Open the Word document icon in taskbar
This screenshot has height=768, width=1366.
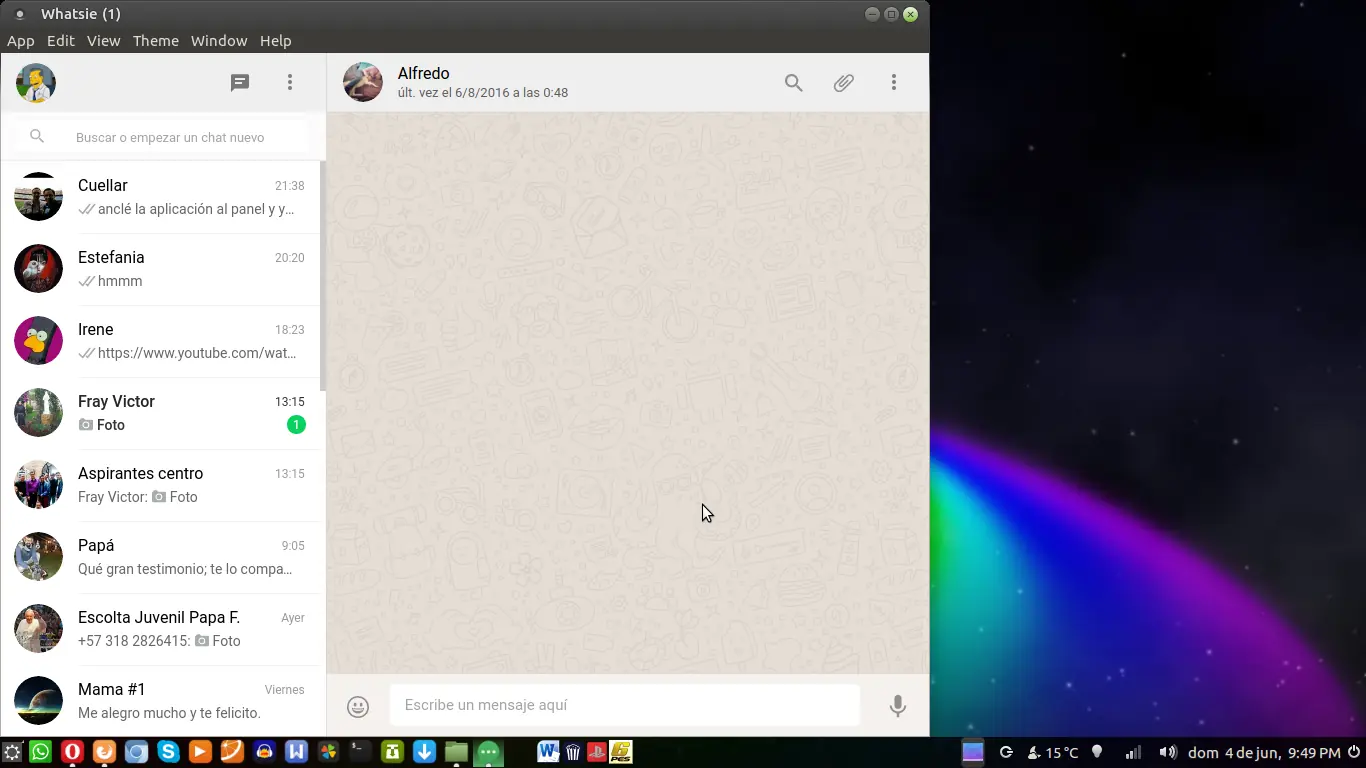coord(549,752)
